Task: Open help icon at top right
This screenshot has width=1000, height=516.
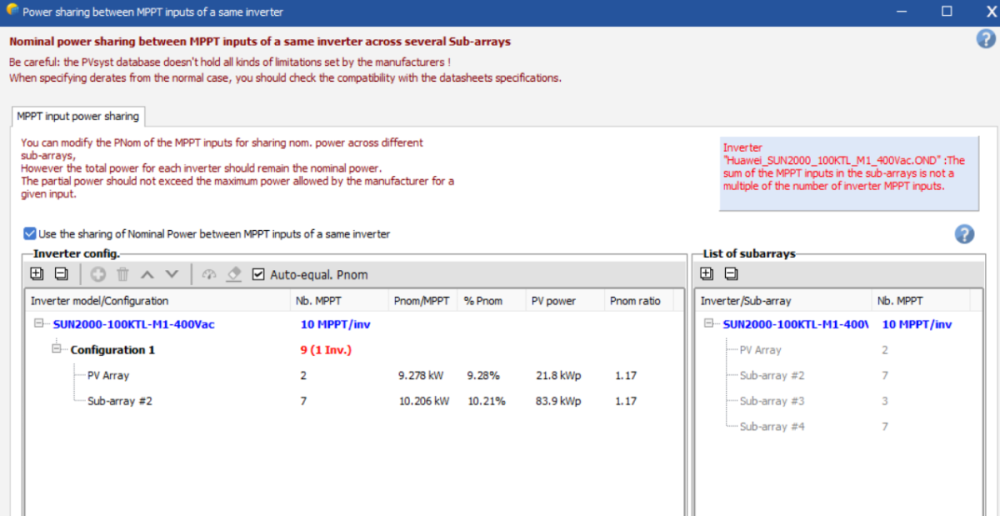Action: click(985, 39)
